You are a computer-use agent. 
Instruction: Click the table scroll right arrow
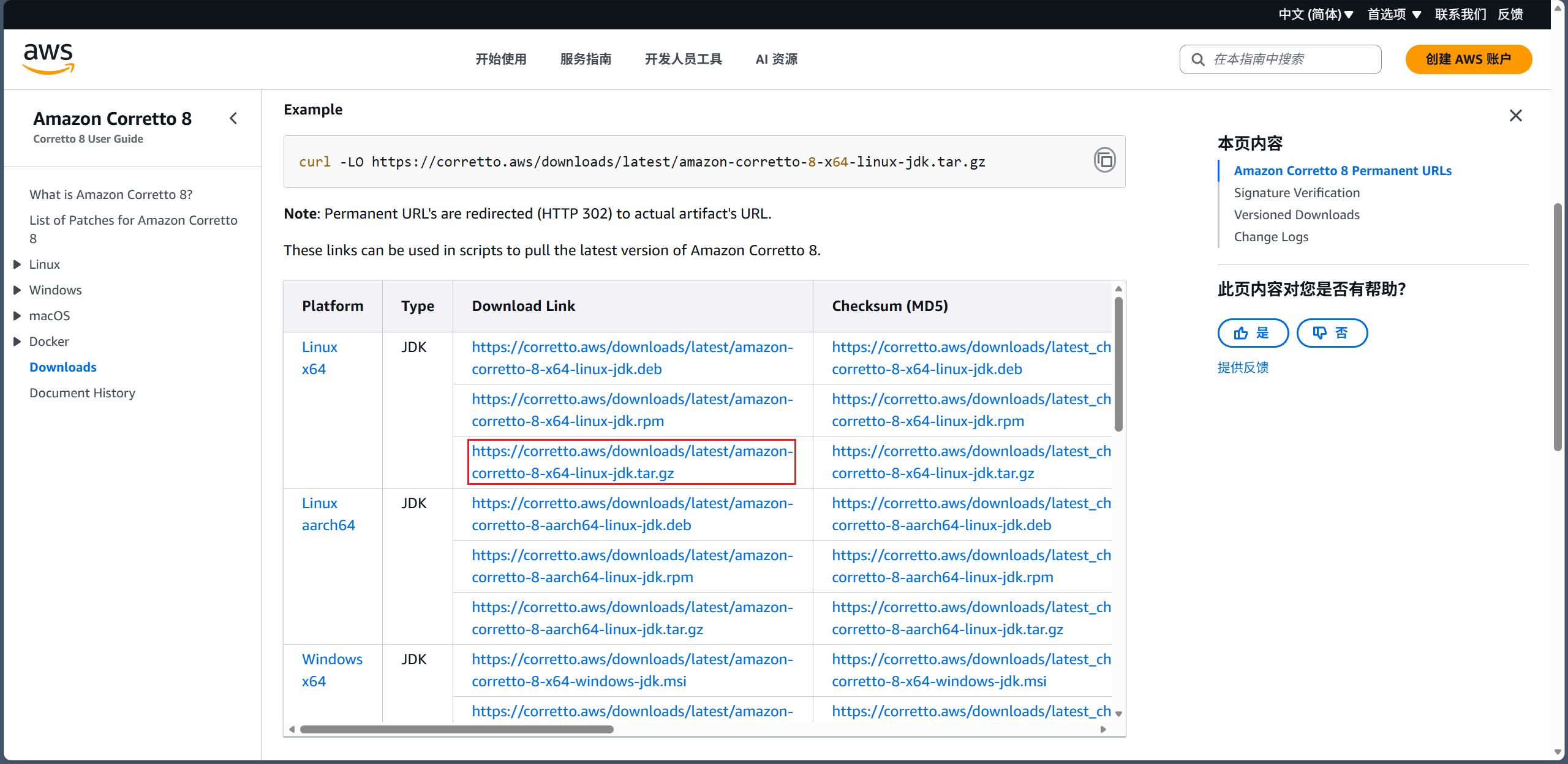tap(1104, 729)
